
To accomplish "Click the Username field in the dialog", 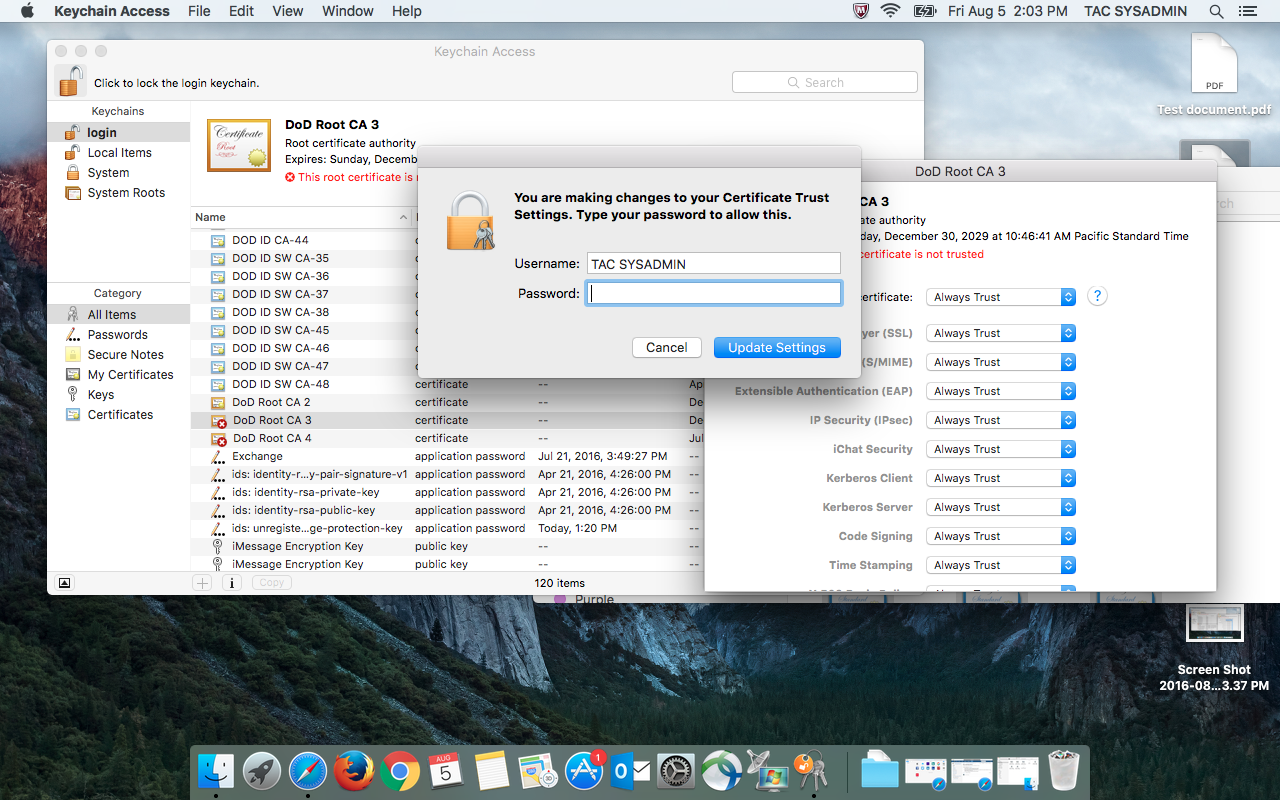I will 714,264.
